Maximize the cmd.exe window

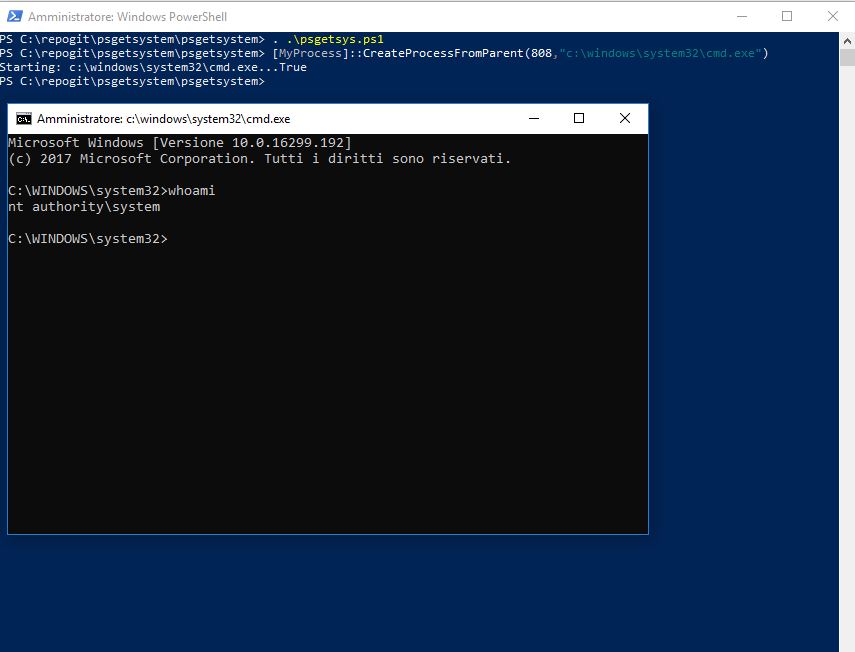(579, 118)
